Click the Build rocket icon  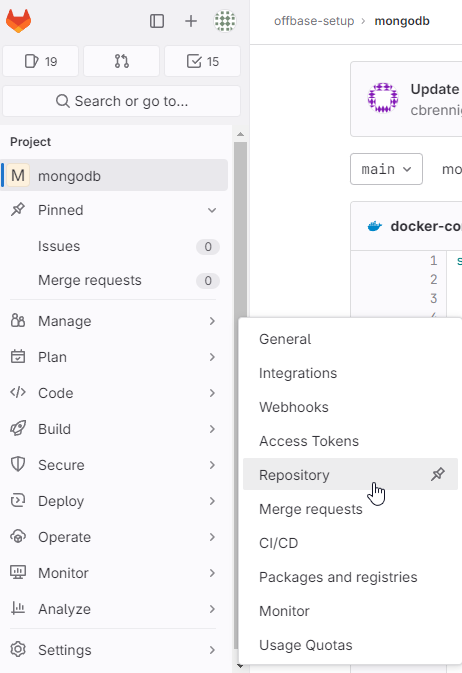pos(18,428)
